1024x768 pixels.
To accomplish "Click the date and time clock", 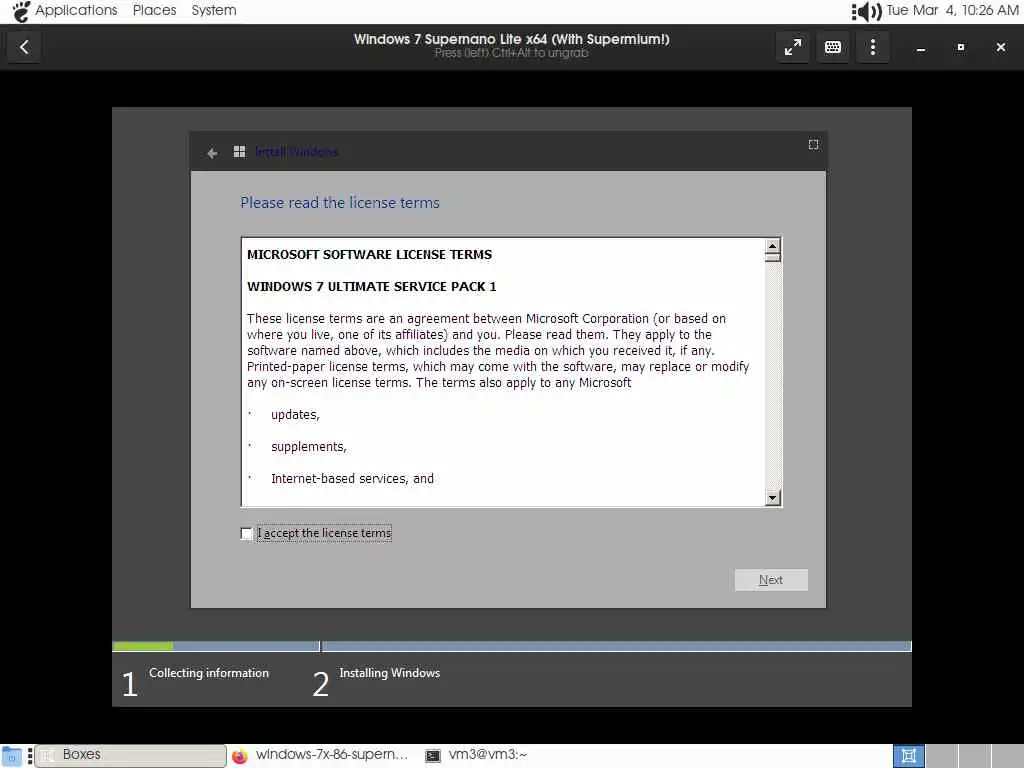I will (x=952, y=10).
